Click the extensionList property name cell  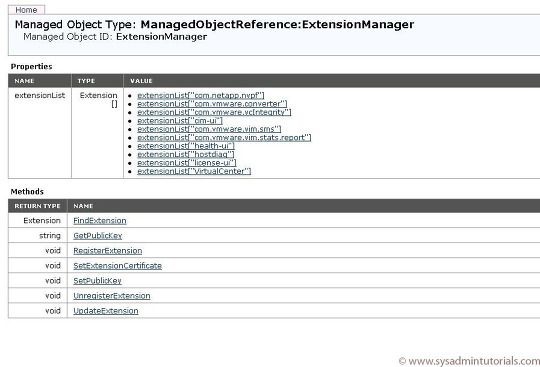(40, 133)
